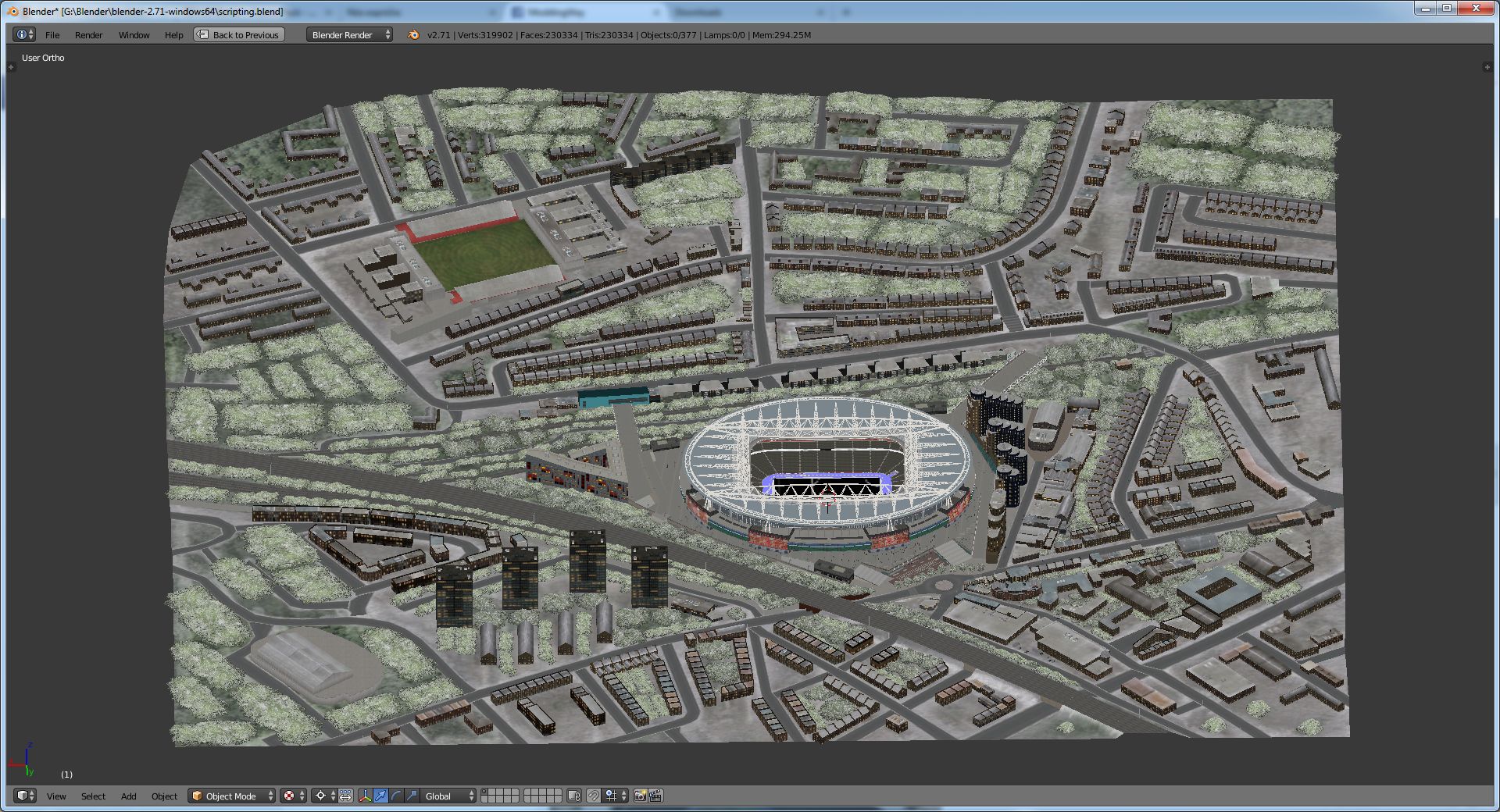The height and width of the screenshot is (812, 1500).
Task: Open the File menu
Action: pyautogui.click(x=52, y=34)
